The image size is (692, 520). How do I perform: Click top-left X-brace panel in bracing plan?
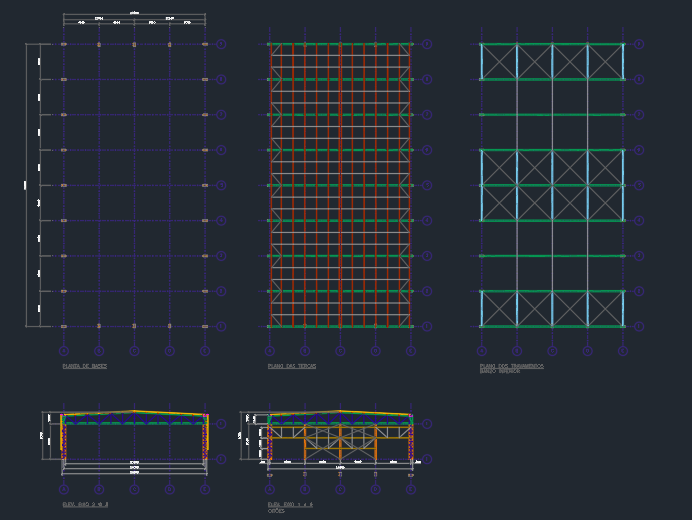point(499,62)
